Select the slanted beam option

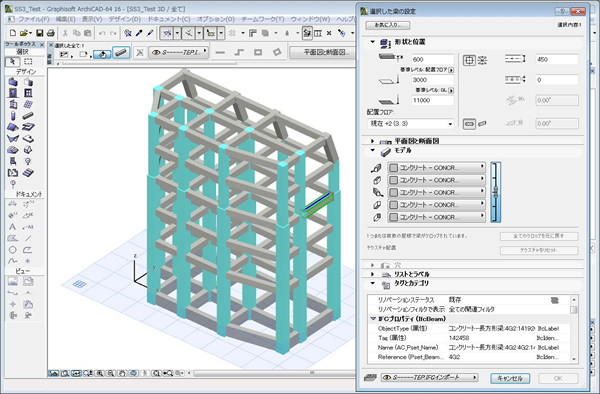coord(482,124)
